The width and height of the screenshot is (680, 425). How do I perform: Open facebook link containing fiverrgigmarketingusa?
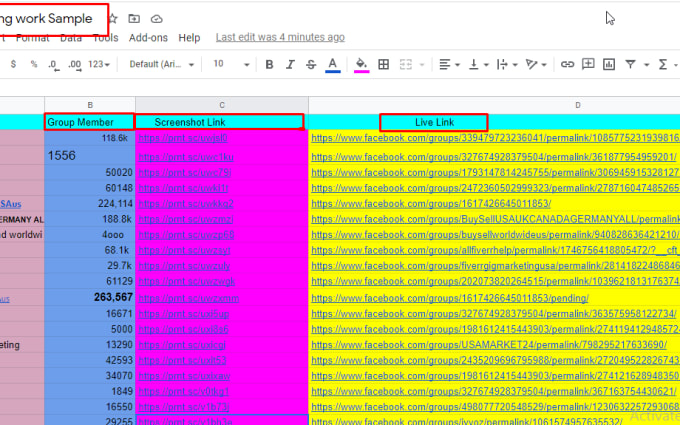496,266
